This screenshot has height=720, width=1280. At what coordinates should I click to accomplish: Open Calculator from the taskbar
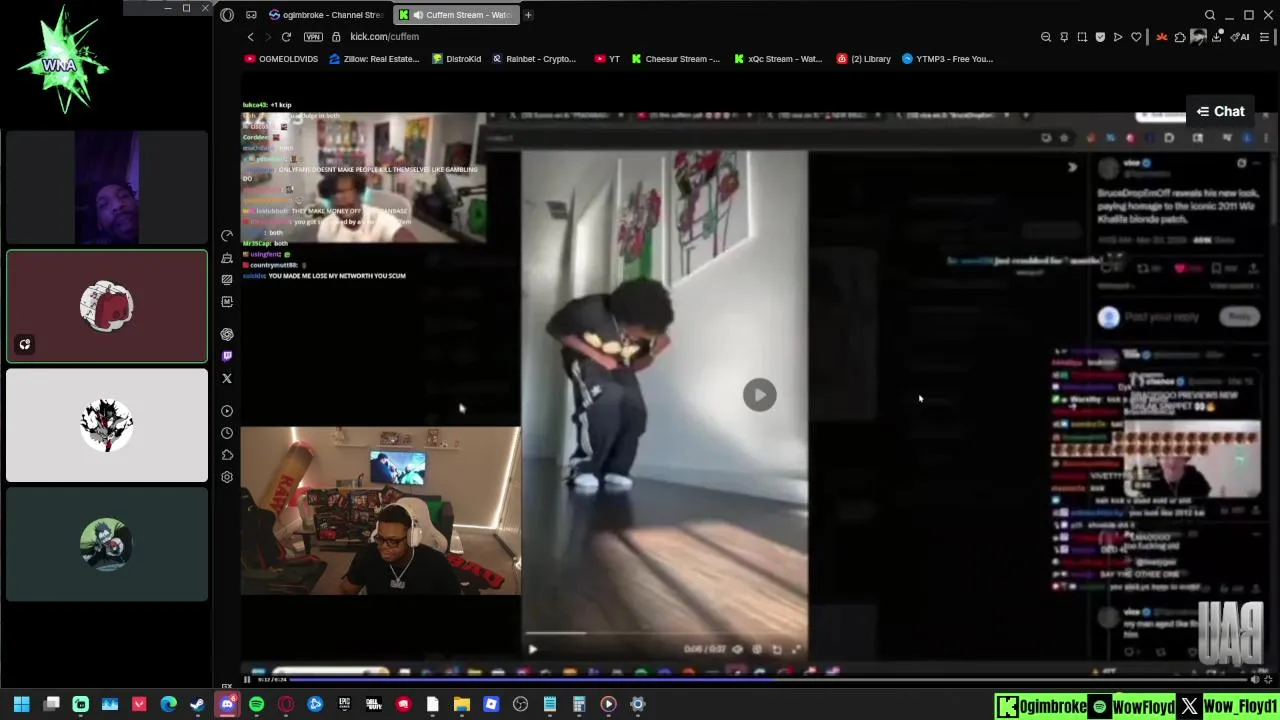coord(579,704)
